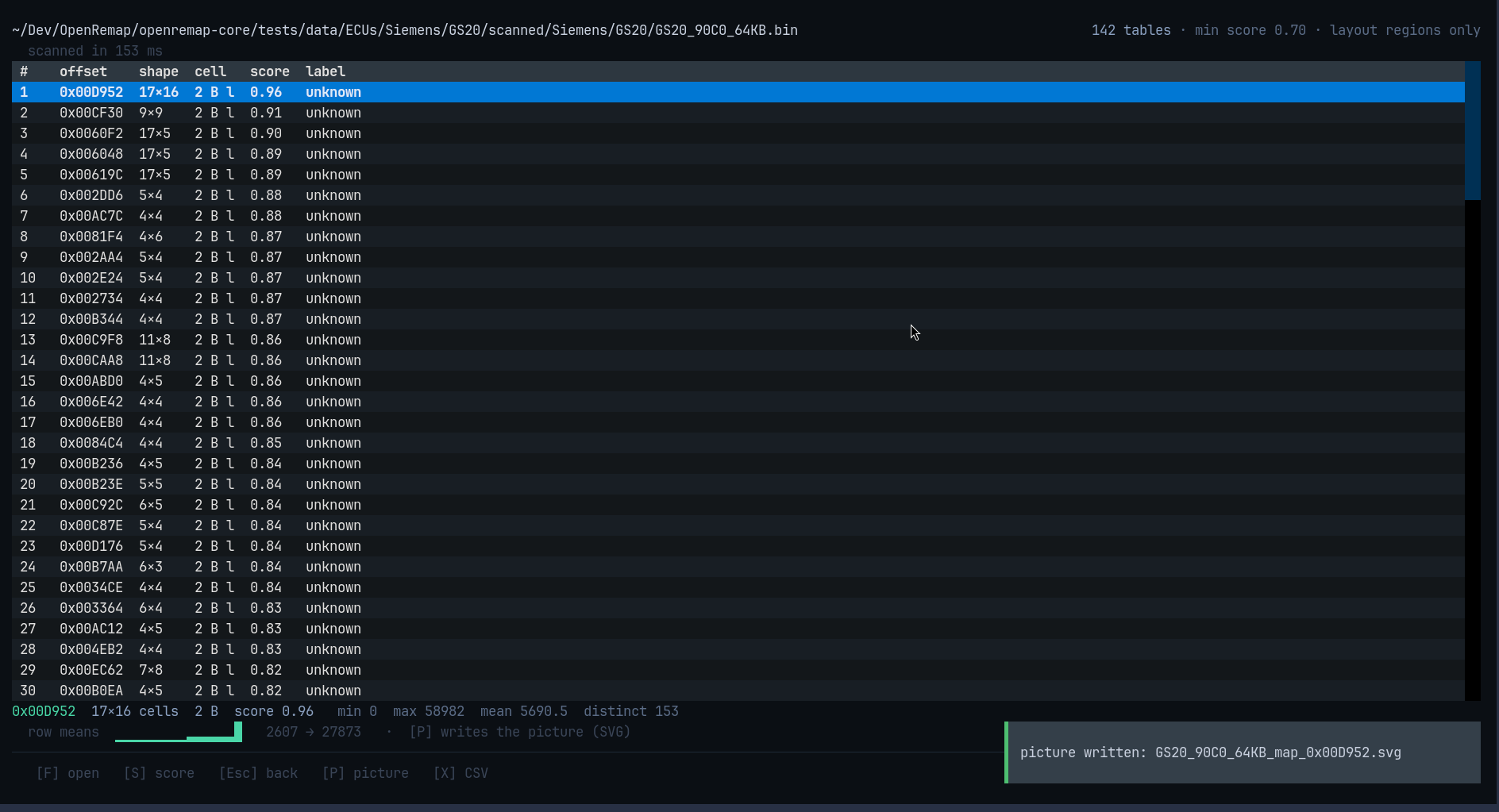Click the [Esc] back shortcut

(258, 773)
